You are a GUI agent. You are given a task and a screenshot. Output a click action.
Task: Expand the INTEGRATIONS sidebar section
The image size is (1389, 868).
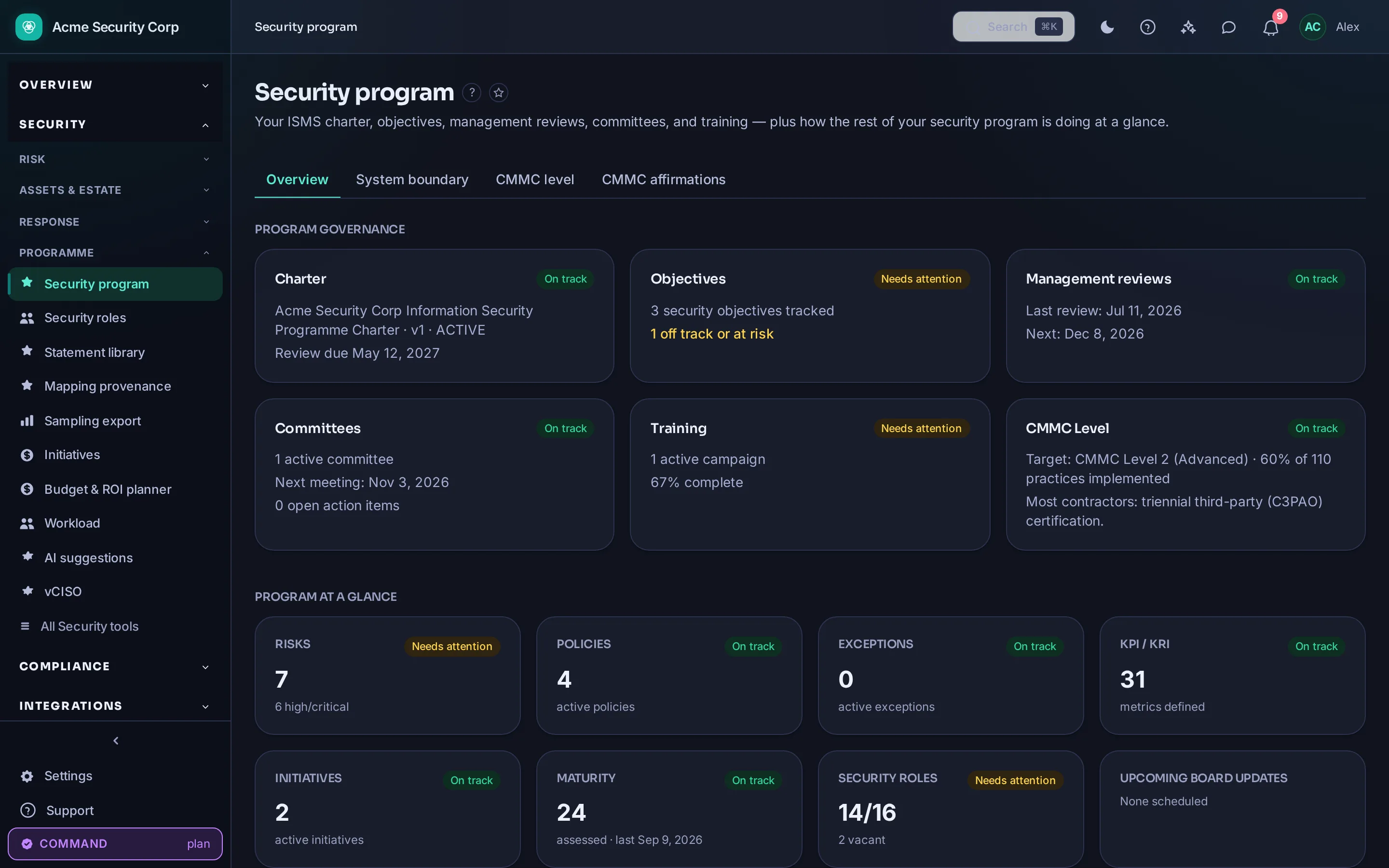point(115,706)
